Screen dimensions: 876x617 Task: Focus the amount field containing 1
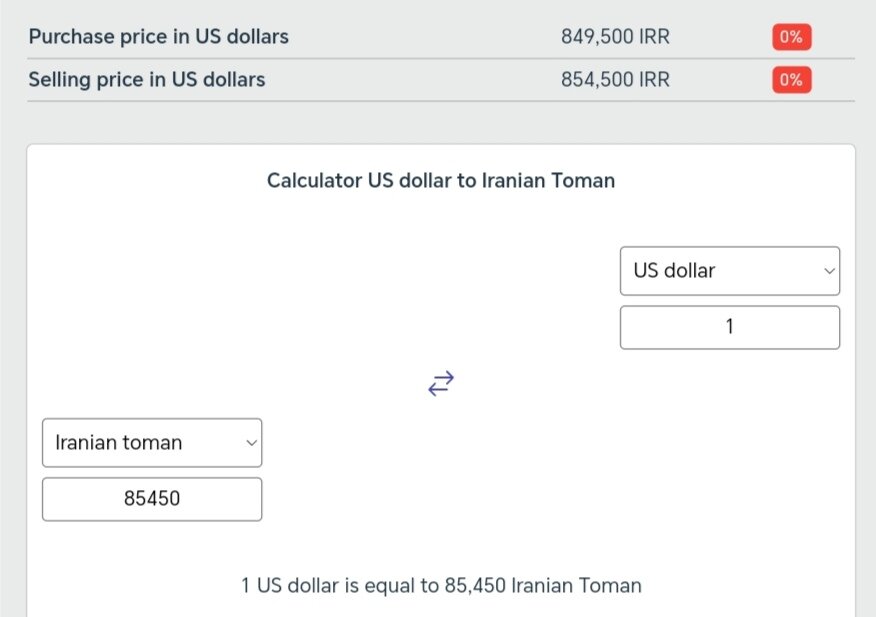coord(729,327)
